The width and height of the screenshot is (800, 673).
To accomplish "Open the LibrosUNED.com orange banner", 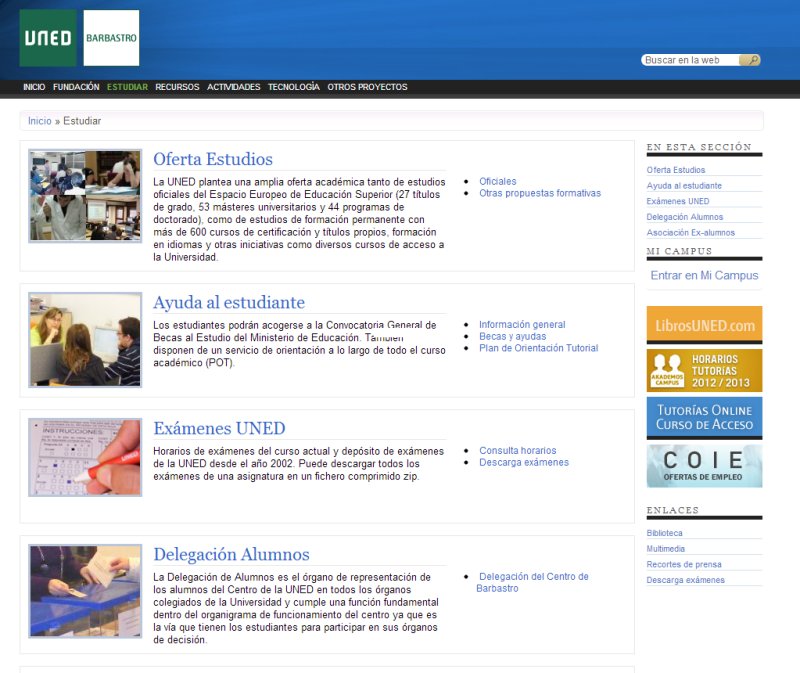I will [x=704, y=325].
